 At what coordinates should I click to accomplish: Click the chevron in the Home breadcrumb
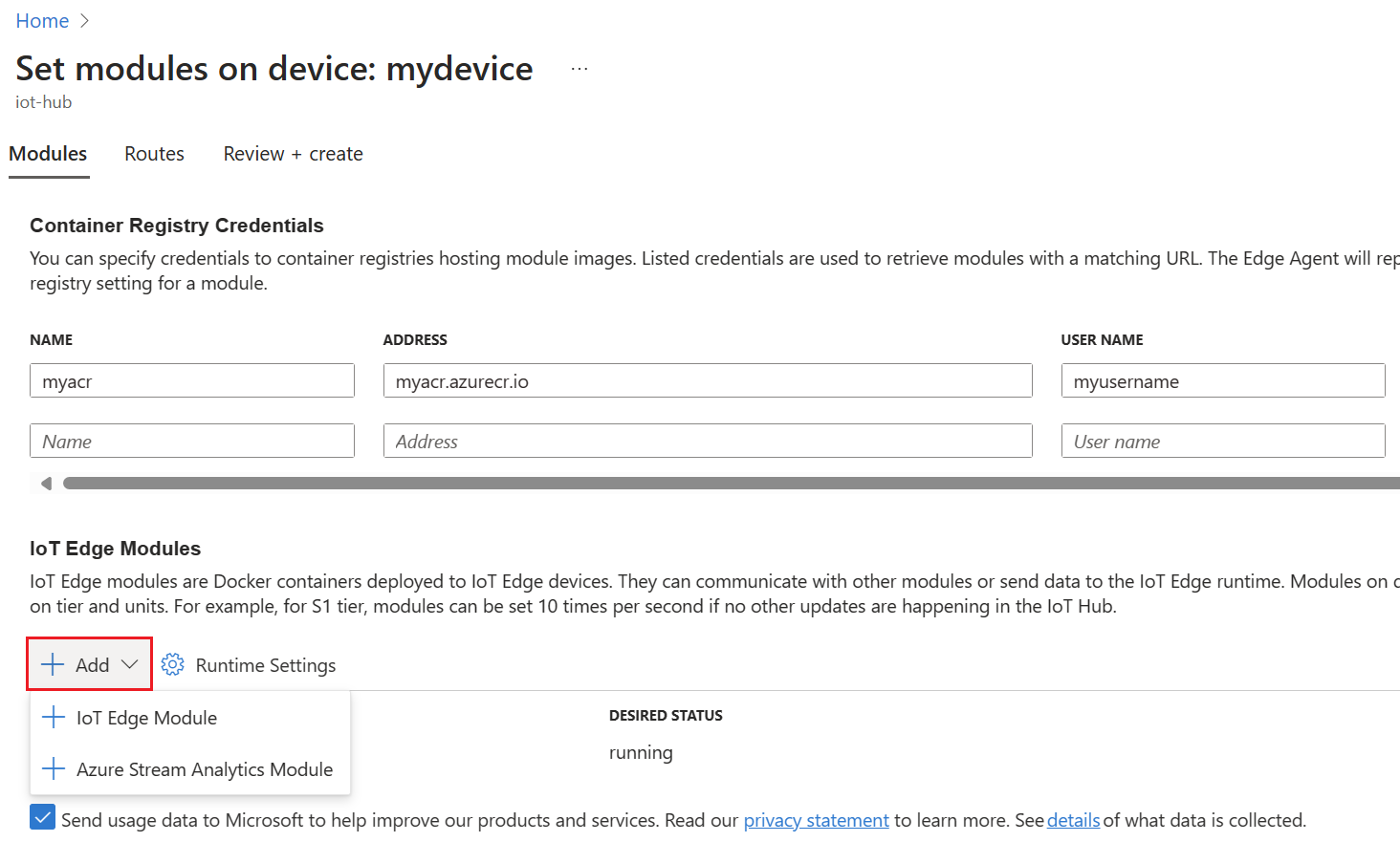point(83,20)
